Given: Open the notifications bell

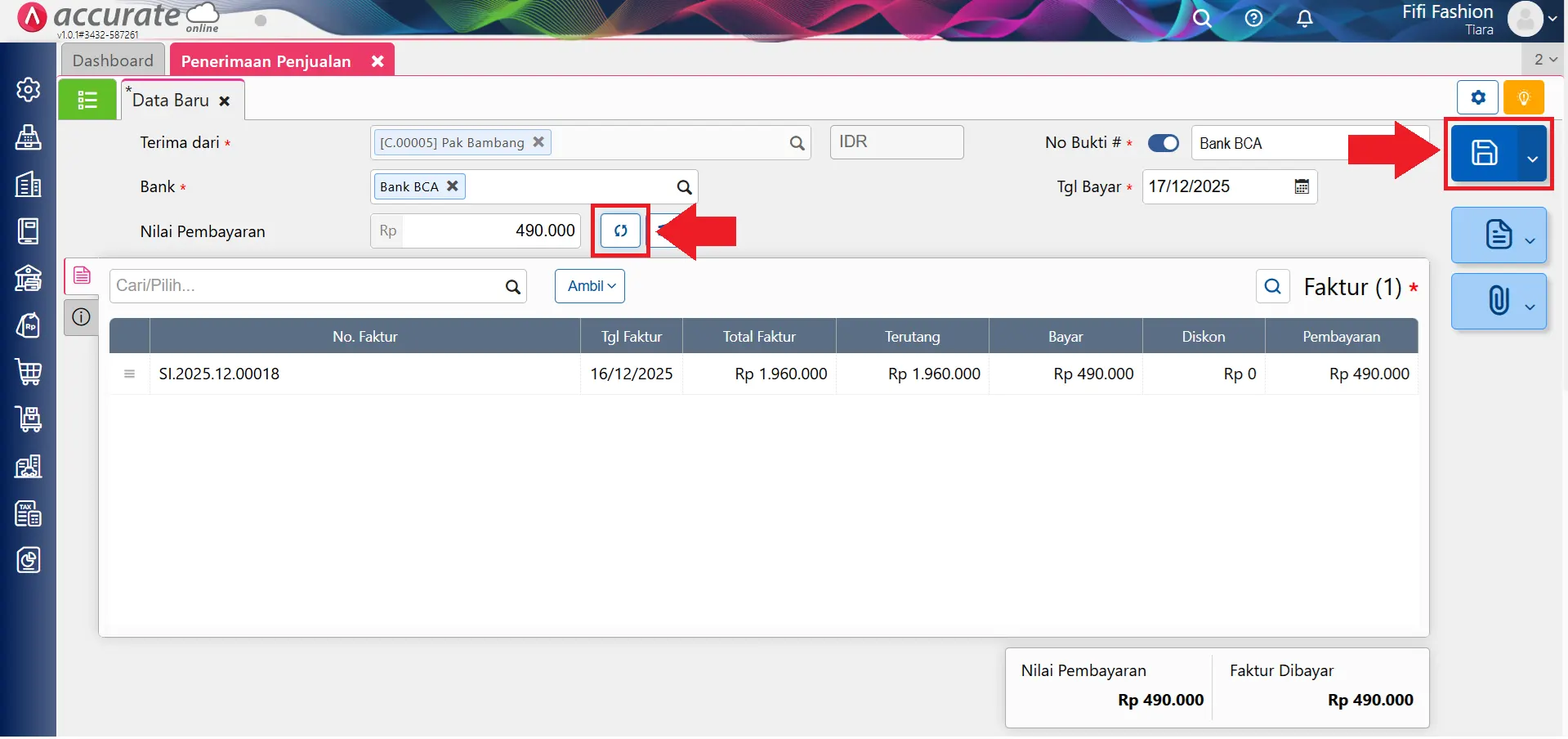Looking at the screenshot, I should pos(1304,19).
